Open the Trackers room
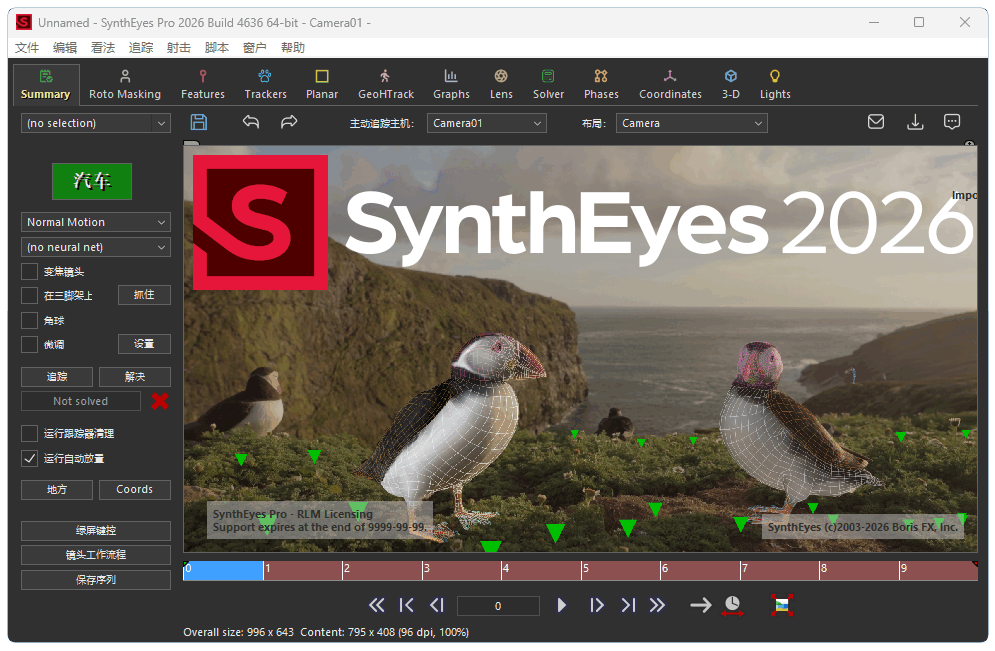995x651 pixels. (x=265, y=84)
